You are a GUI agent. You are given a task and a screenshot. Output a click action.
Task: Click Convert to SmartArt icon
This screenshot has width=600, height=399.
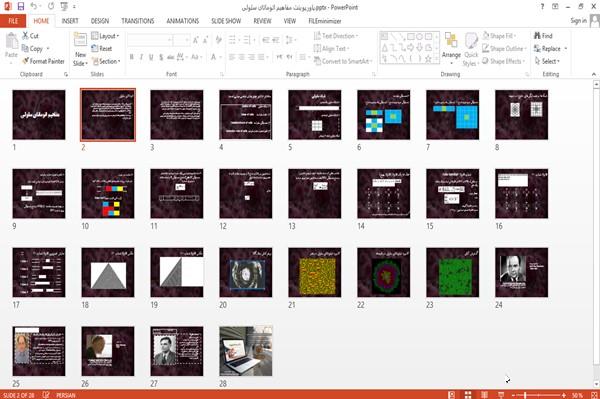coord(342,61)
